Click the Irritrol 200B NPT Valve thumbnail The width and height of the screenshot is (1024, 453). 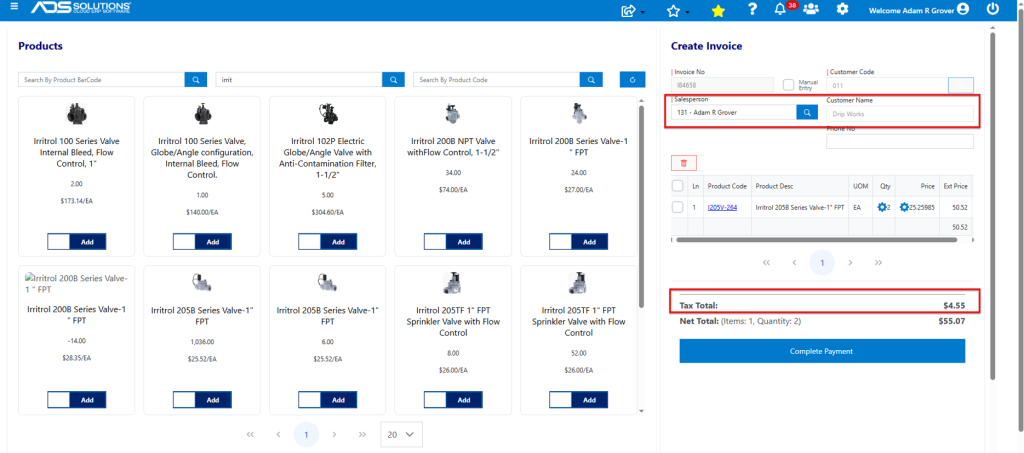coord(453,115)
